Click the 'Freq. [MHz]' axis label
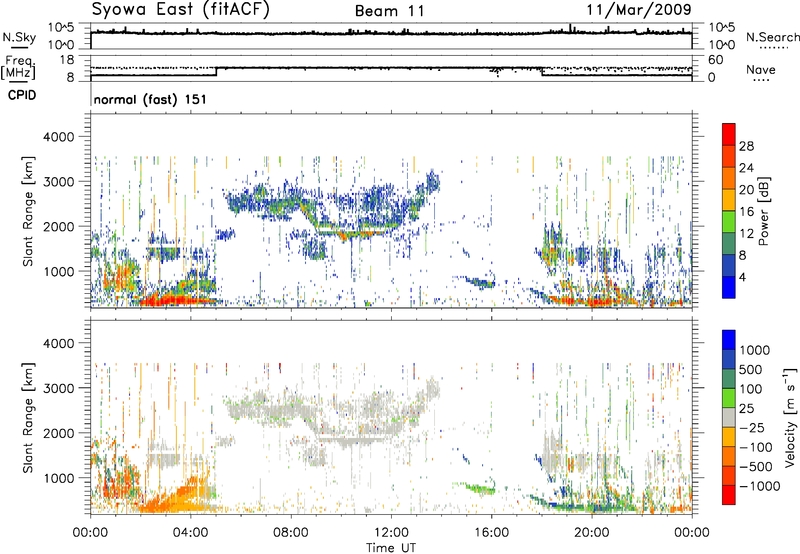Viewport: 800px width, 554px height. [x=18, y=67]
